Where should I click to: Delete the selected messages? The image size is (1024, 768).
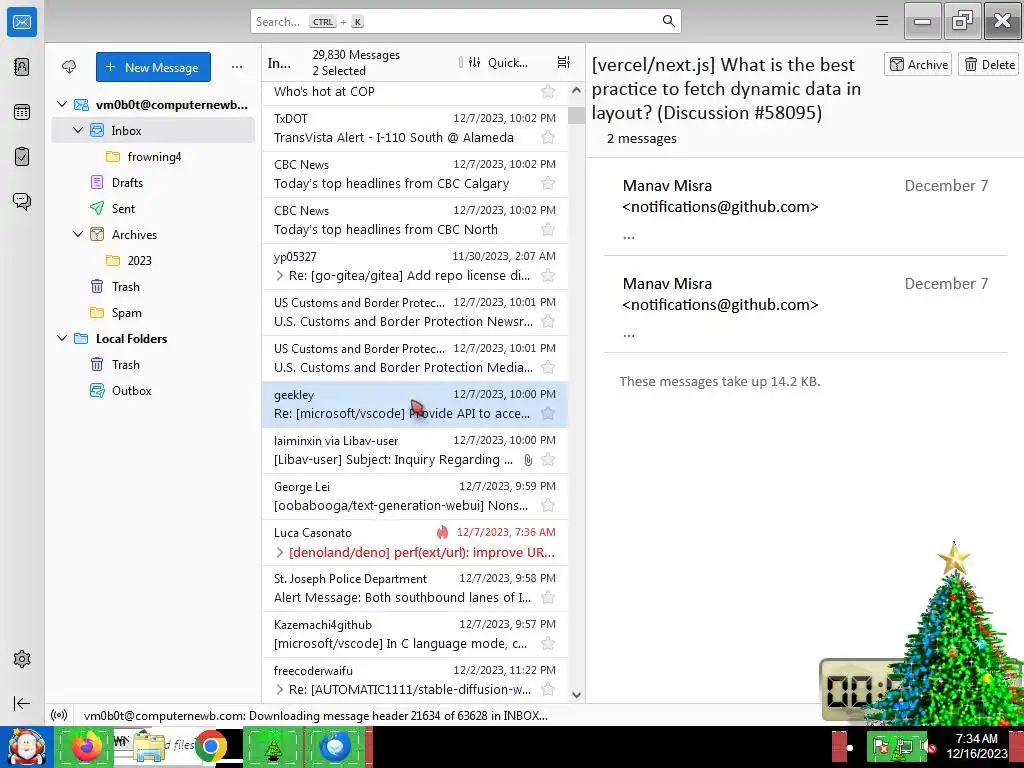(989, 64)
